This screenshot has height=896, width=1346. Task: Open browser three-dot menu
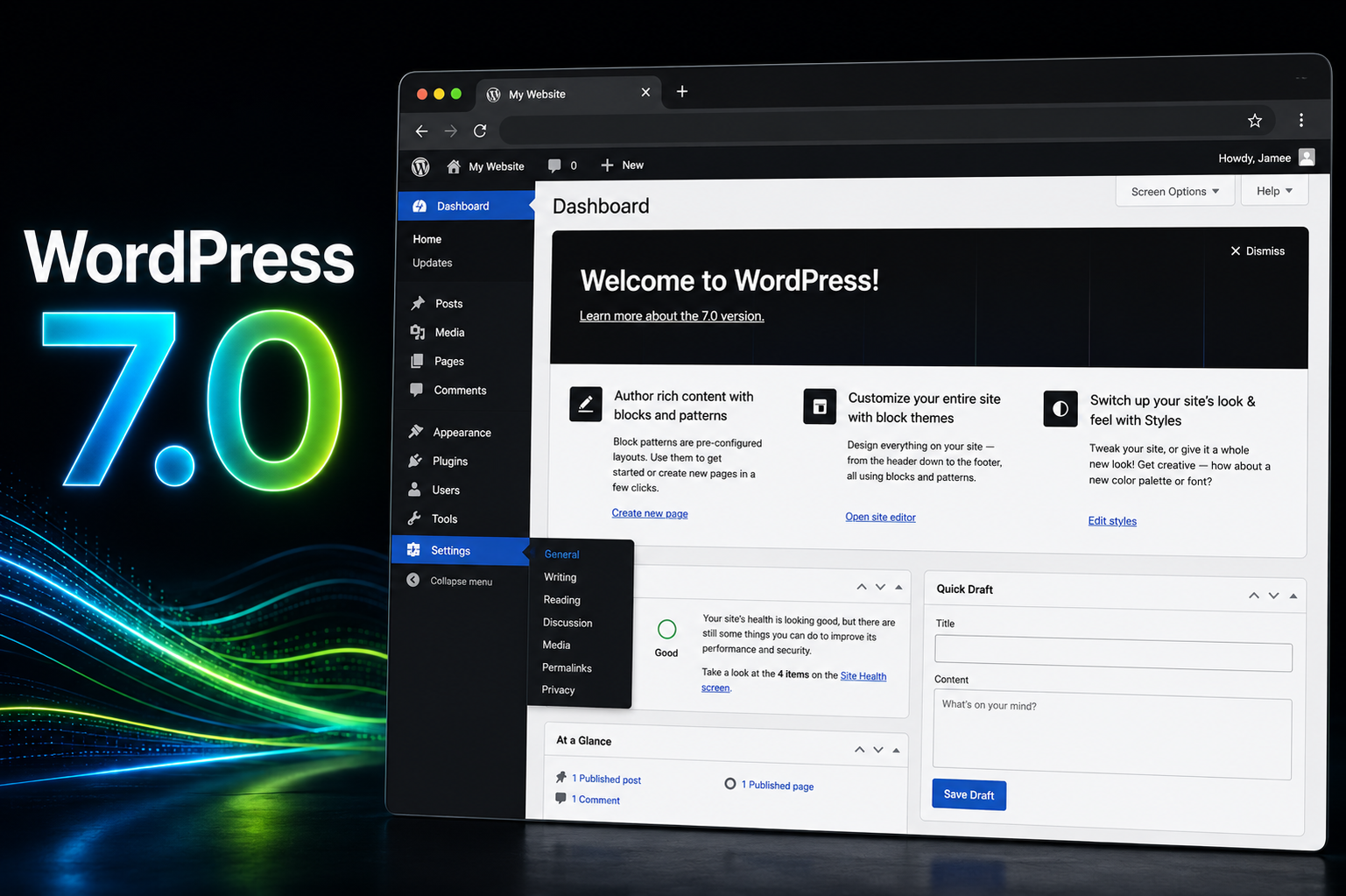(1301, 120)
